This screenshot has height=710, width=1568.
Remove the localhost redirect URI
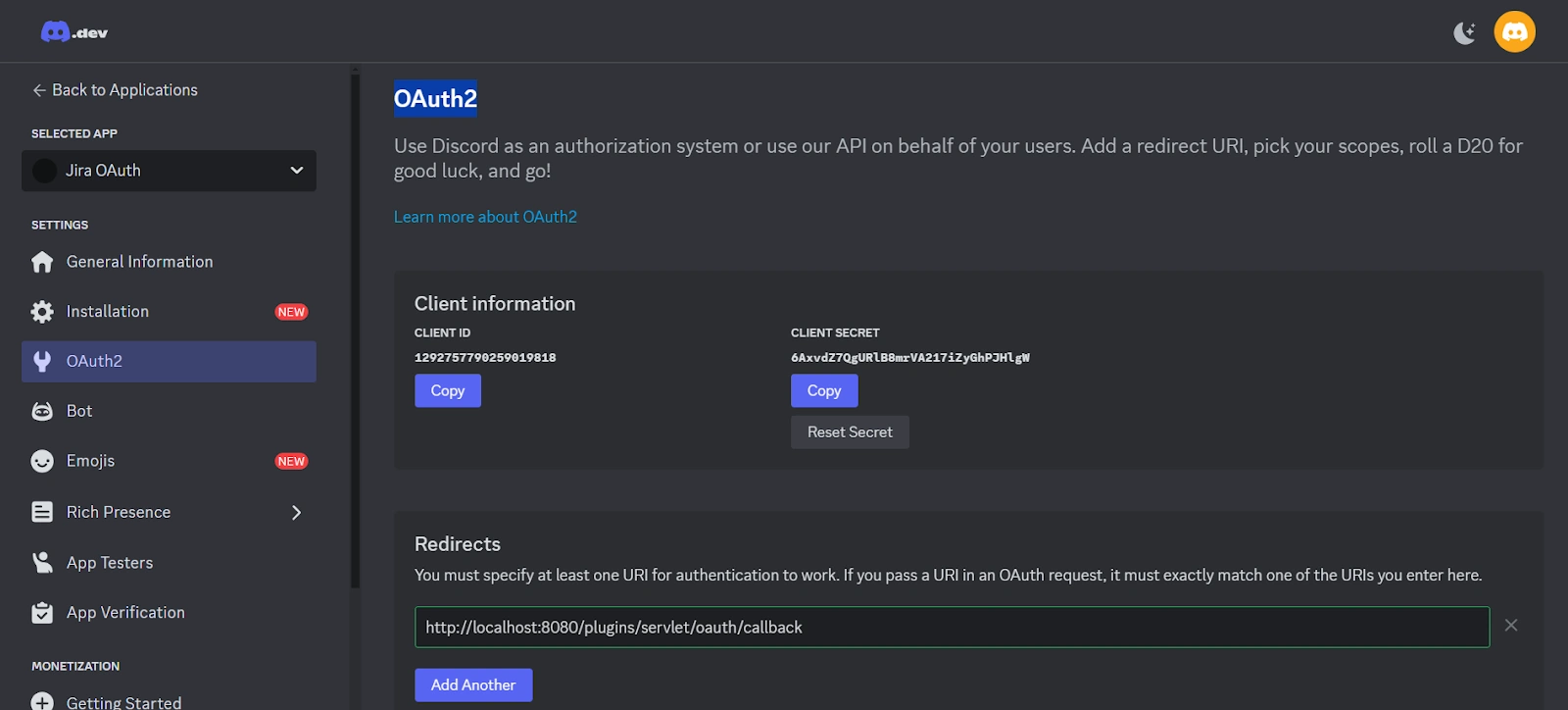coord(1511,626)
